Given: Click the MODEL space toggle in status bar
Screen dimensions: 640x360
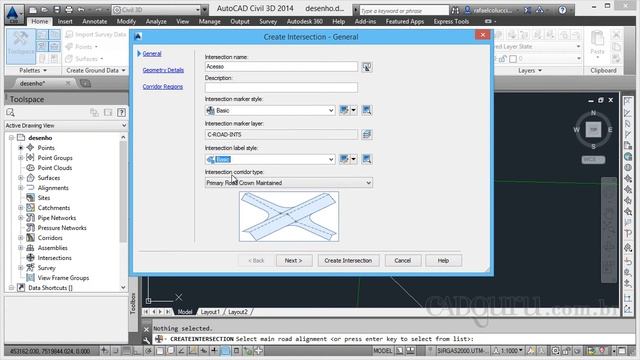Looking at the screenshot, I should click(382, 351).
